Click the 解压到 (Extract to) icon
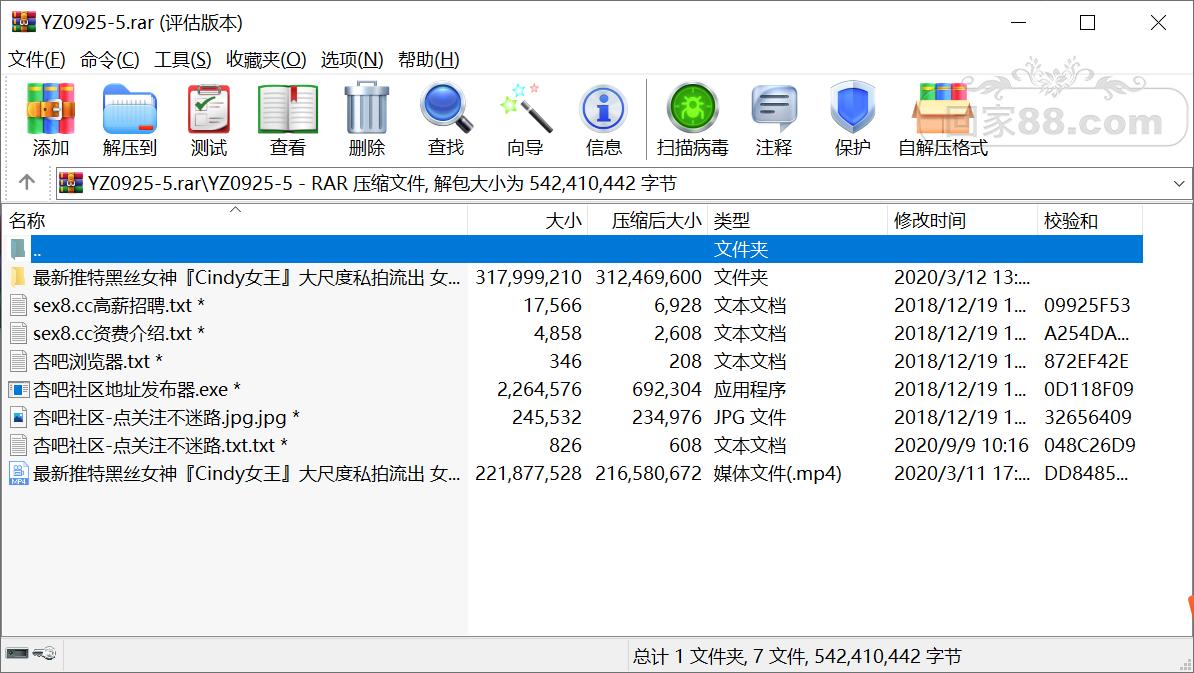 [129, 108]
